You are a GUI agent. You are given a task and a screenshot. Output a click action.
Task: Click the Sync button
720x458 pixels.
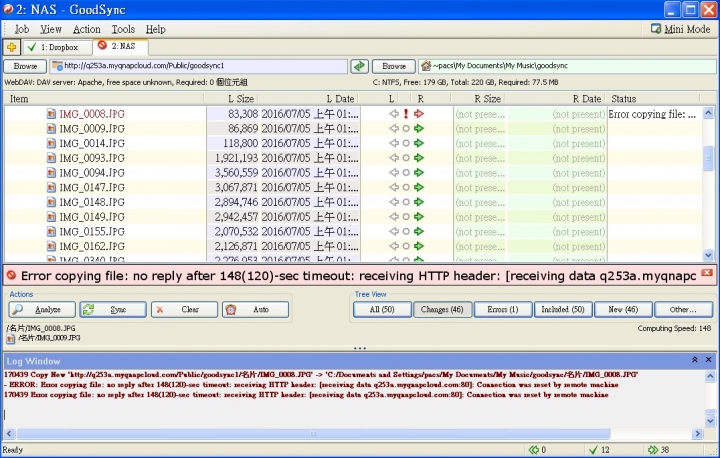click(113, 310)
